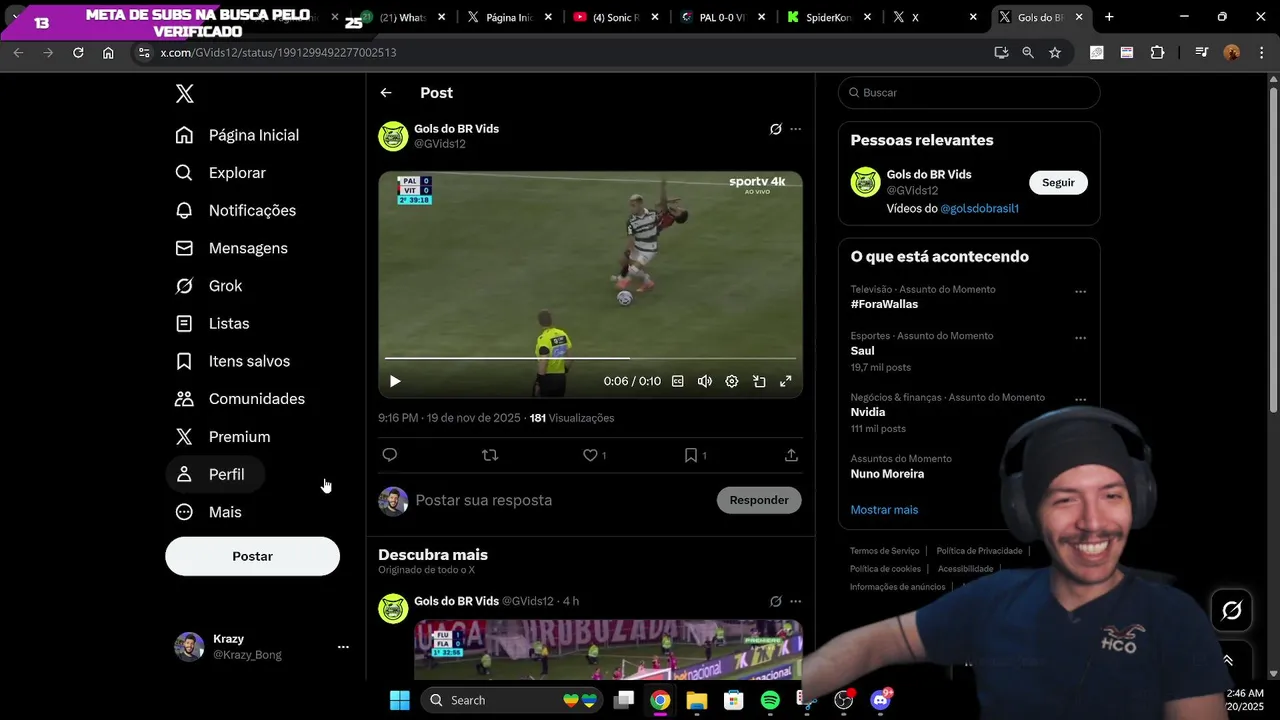The width and height of the screenshot is (1280, 720).
Task: Open video settings gear
Action: pos(732,381)
